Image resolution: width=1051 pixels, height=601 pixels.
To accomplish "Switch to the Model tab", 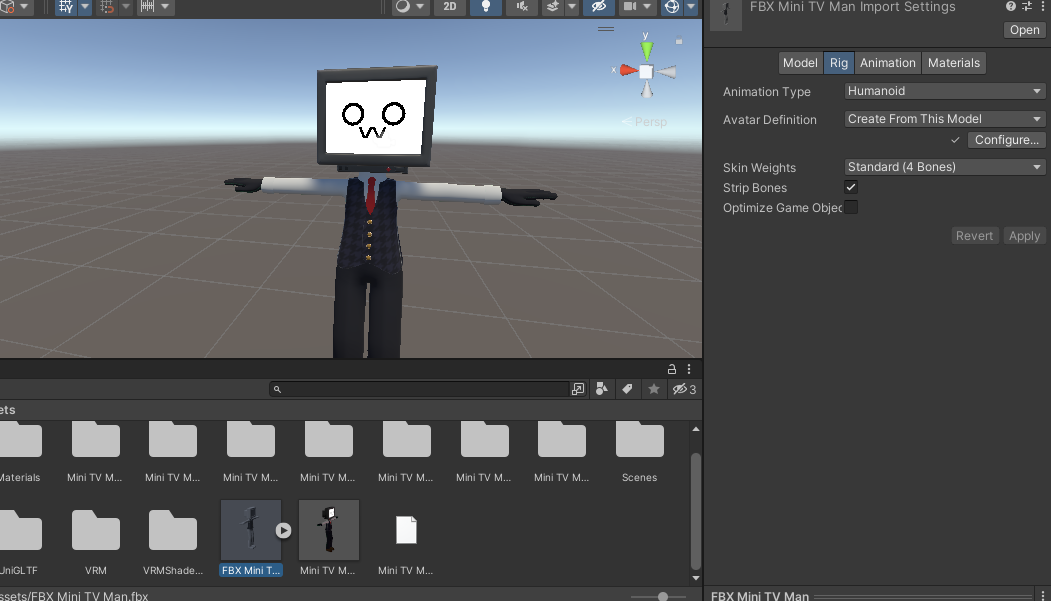I will [x=800, y=63].
